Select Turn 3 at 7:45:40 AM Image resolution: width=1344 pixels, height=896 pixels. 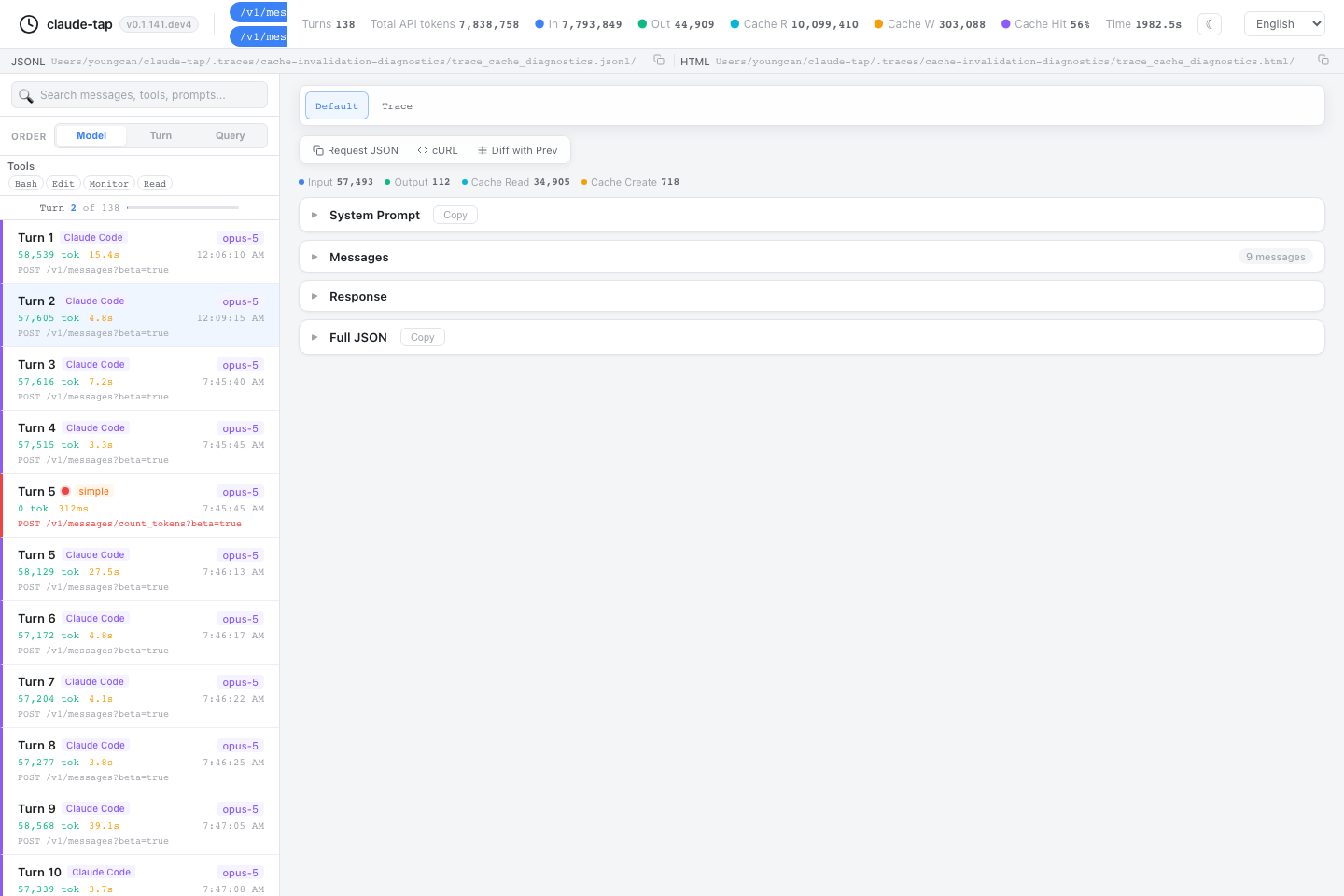[x=140, y=379]
